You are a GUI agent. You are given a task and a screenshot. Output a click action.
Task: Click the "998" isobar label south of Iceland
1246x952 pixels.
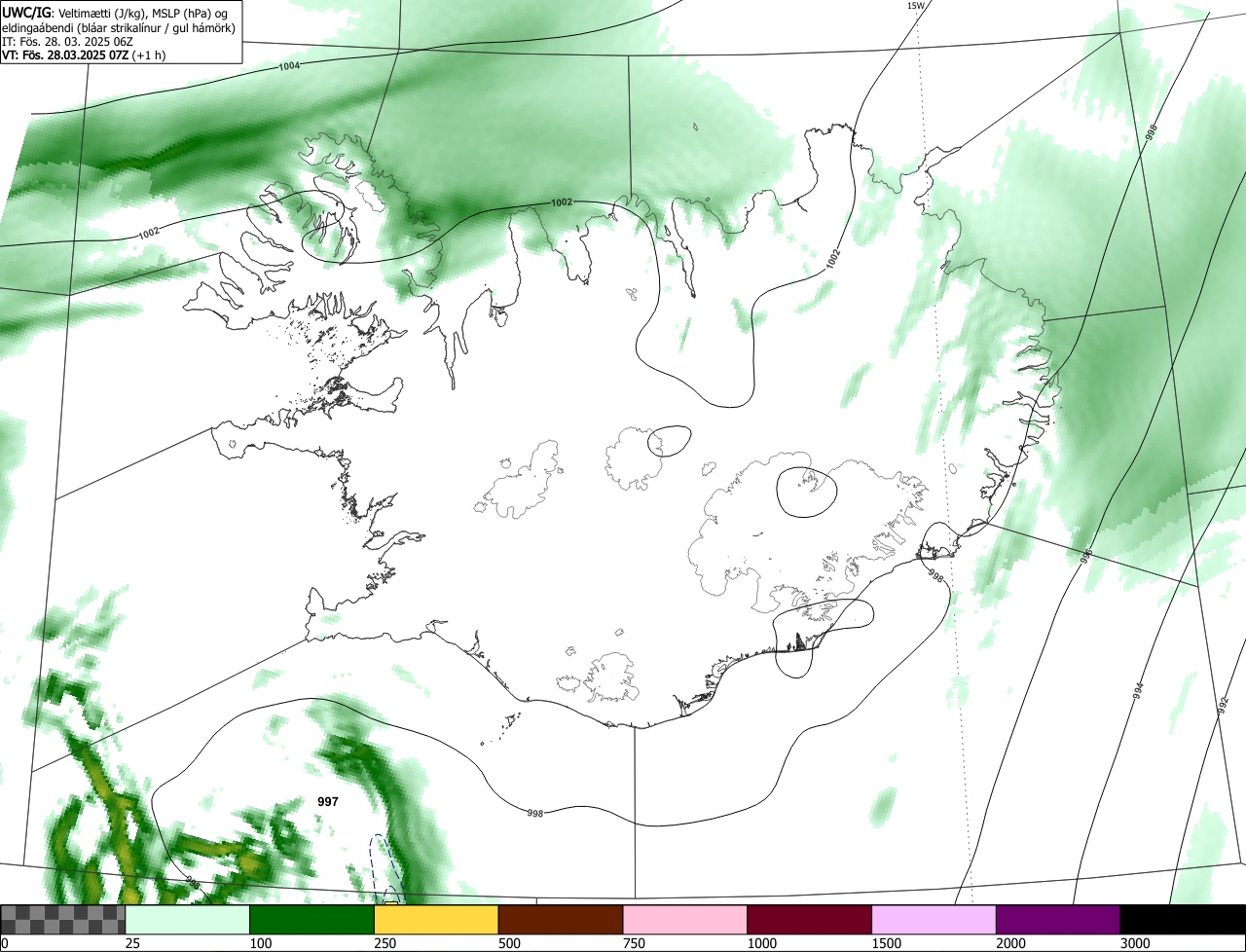(534, 813)
